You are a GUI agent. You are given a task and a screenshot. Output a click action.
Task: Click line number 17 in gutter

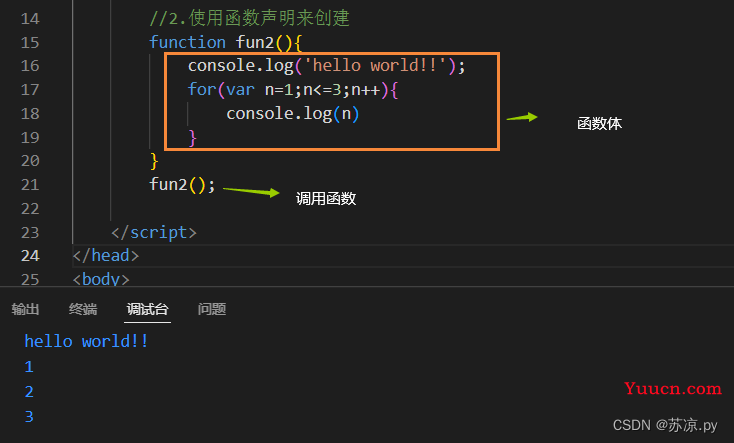[30, 89]
